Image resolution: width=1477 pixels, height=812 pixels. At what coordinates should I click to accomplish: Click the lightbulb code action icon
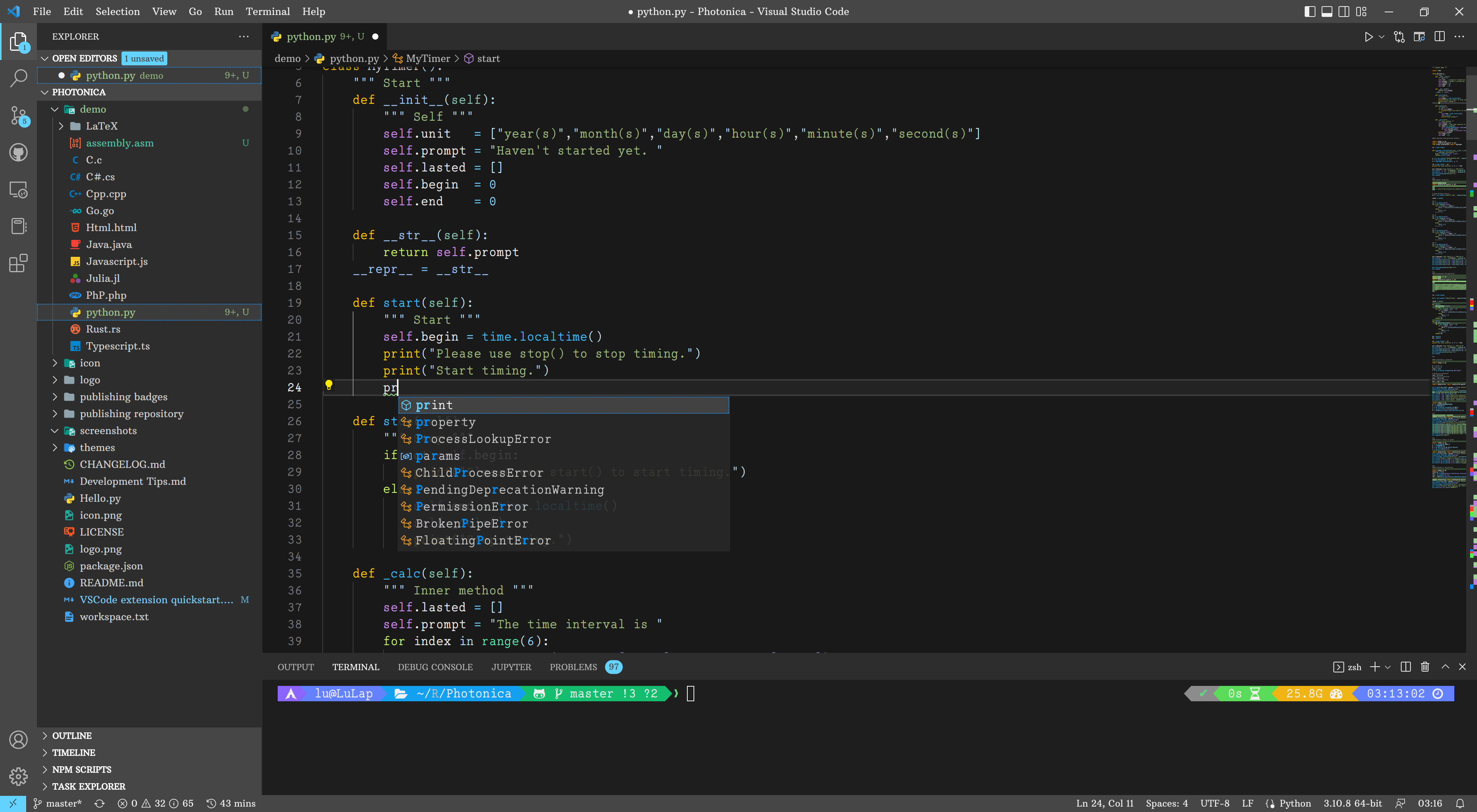point(328,385)
